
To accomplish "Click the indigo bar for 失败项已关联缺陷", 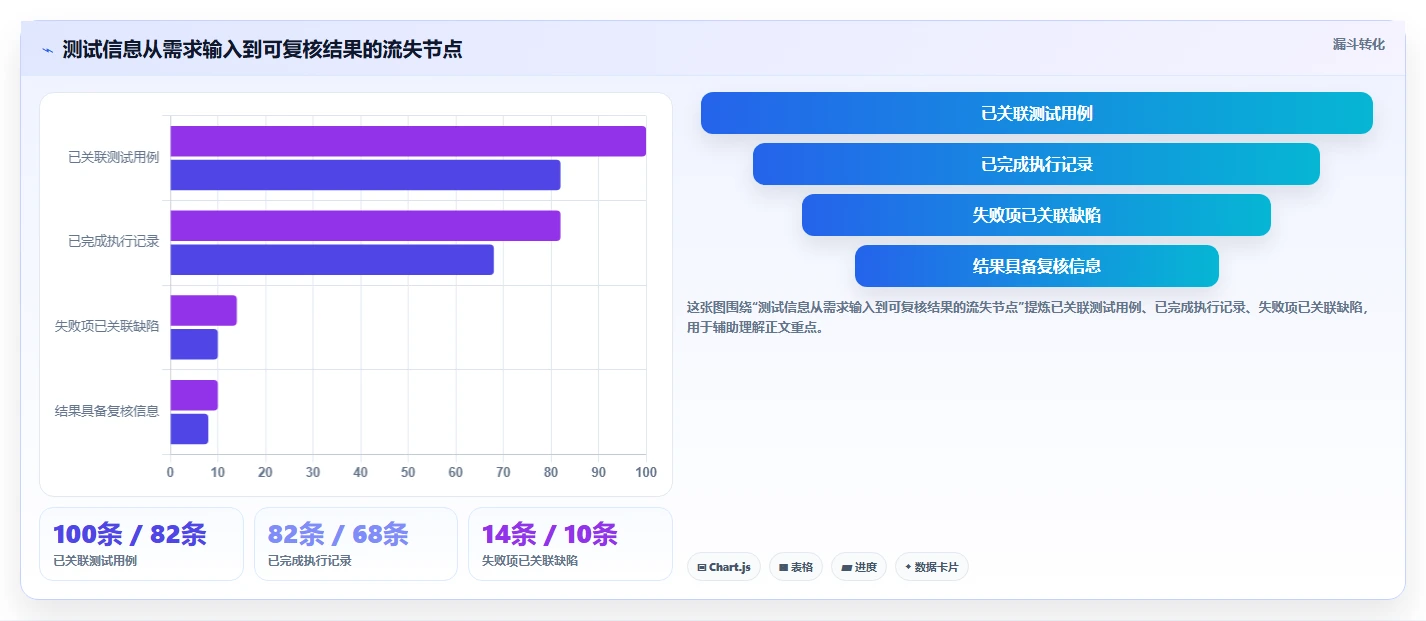I will click(194, 344).
